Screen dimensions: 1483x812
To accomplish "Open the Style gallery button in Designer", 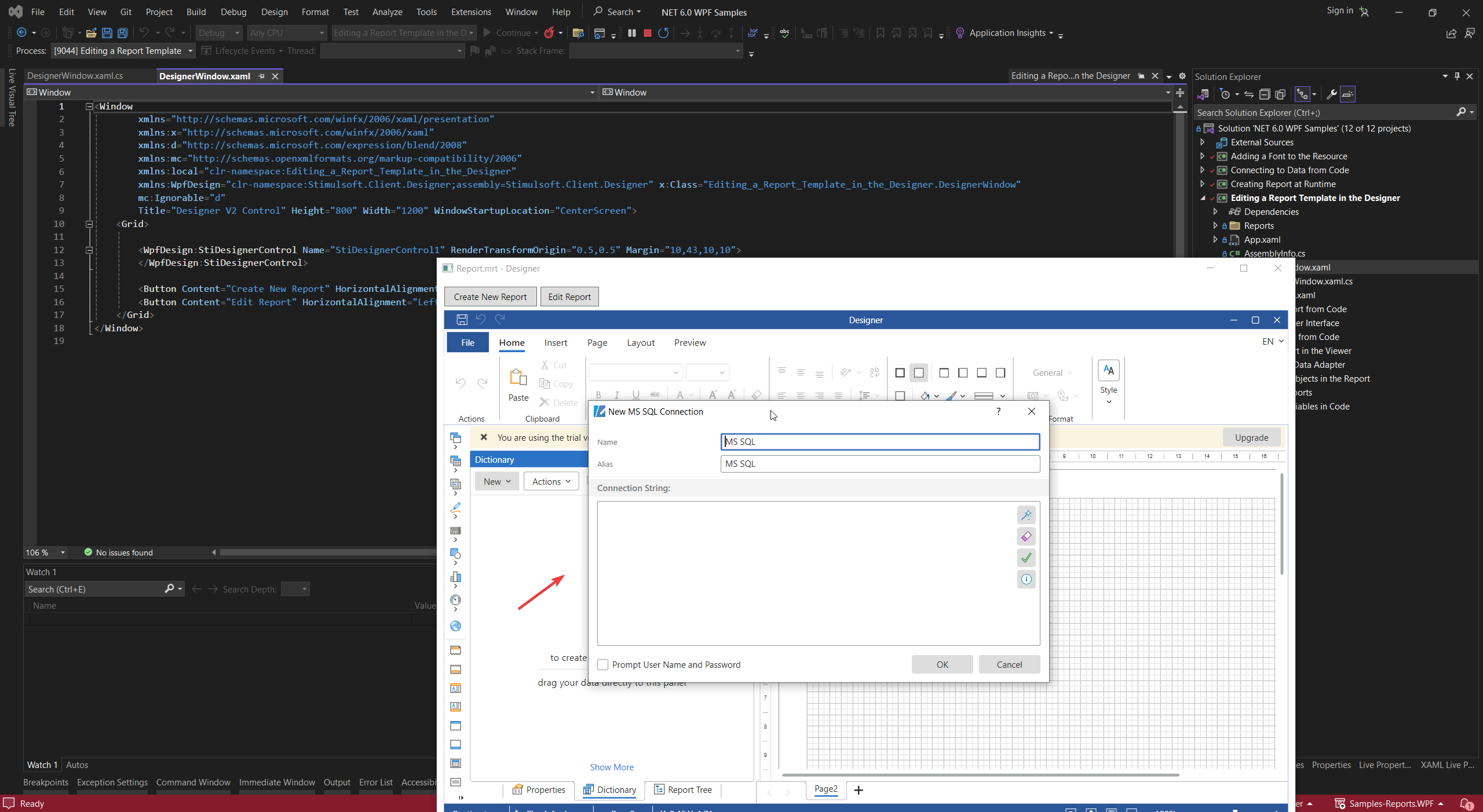I will coord(1108,382).
